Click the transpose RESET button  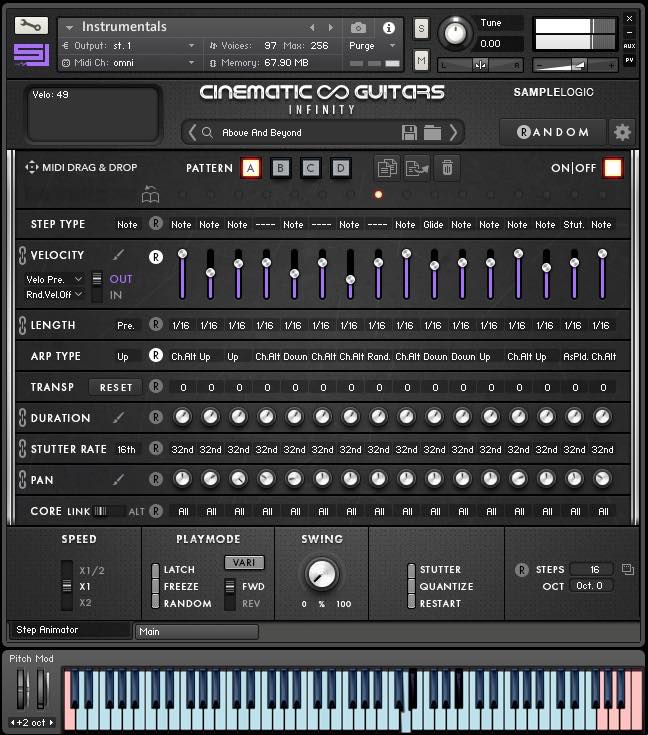coord(116,387)
